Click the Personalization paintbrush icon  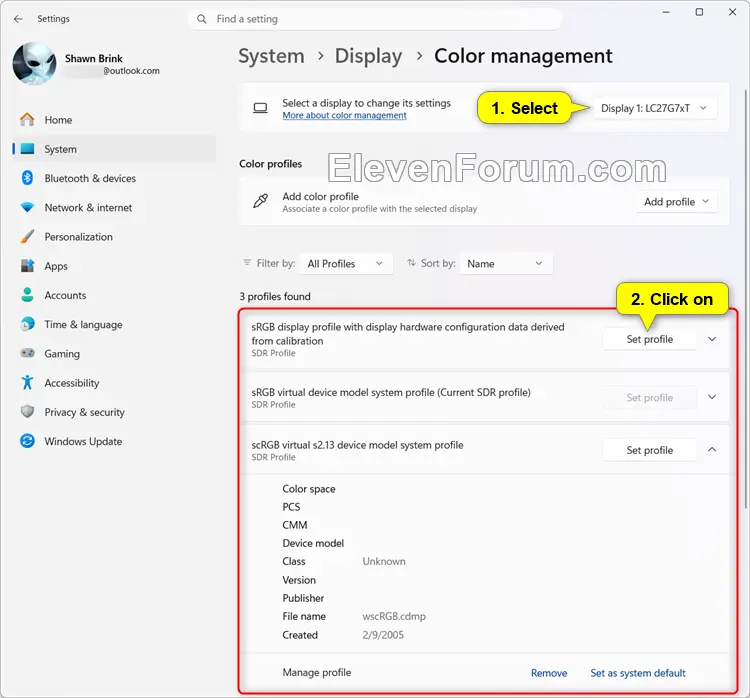tap(27, 237)
